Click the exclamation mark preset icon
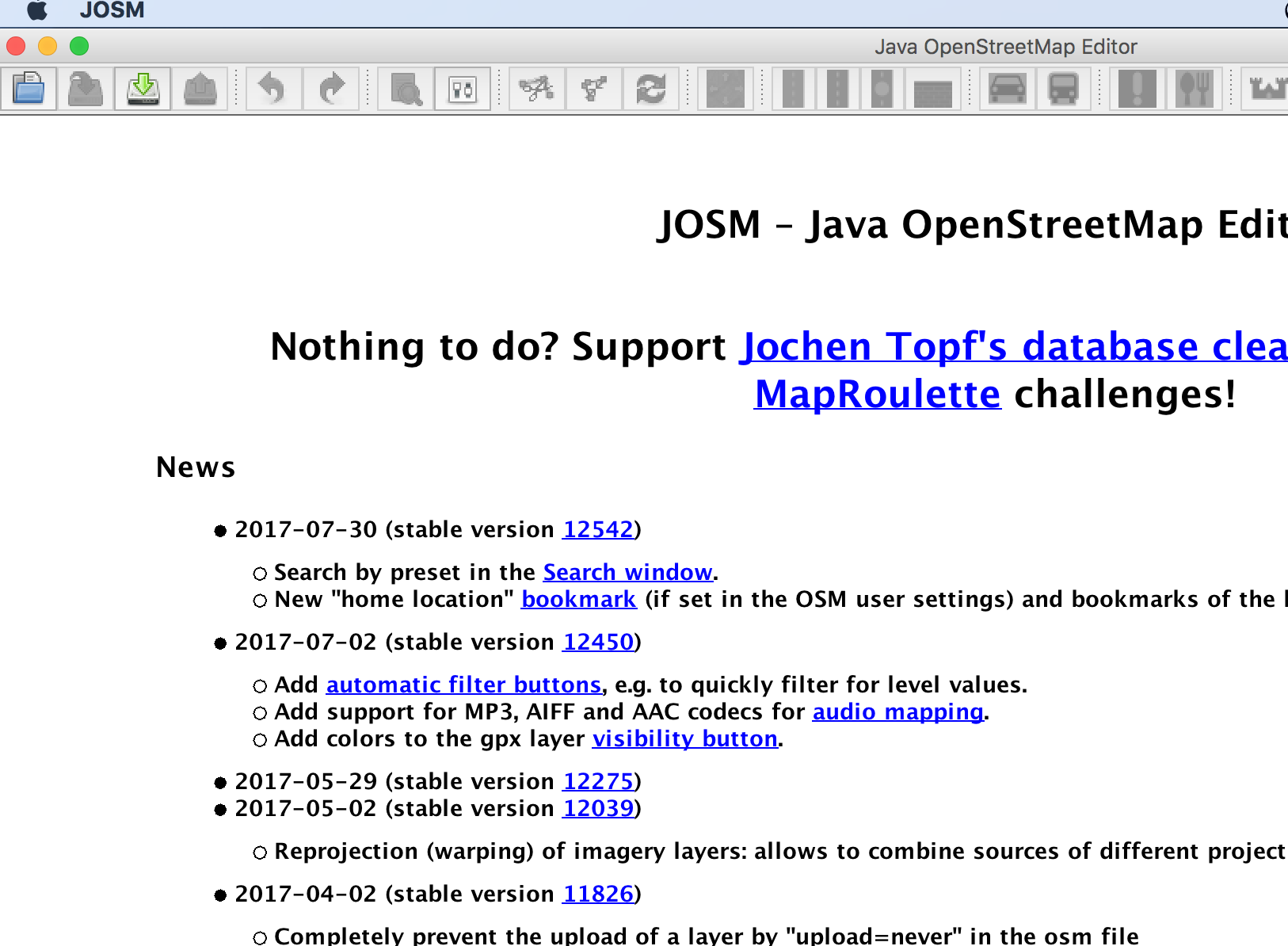 pyautogui.click(x=1137, y=89)
